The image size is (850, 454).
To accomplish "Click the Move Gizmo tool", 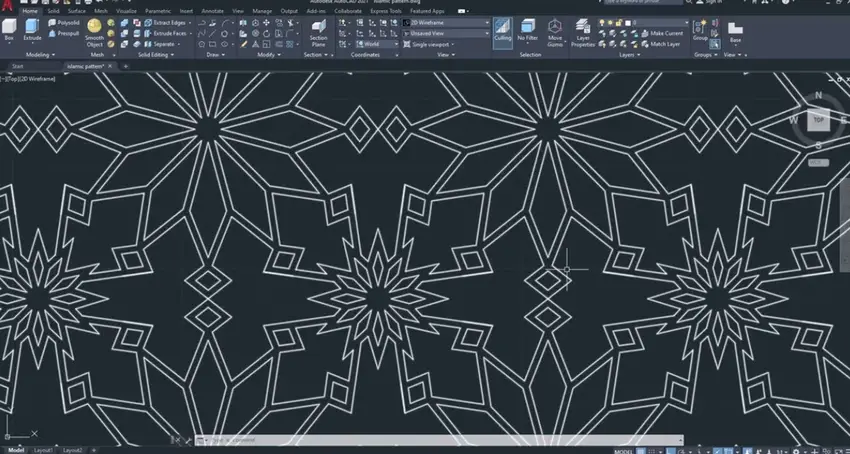I will point(555,31).
